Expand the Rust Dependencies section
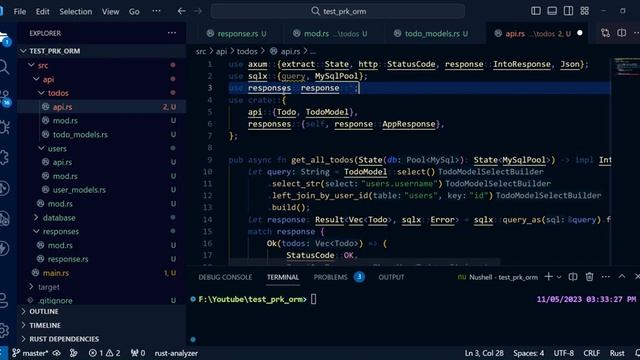This screenshot has width=640, height=360. (x=102, y=339)
